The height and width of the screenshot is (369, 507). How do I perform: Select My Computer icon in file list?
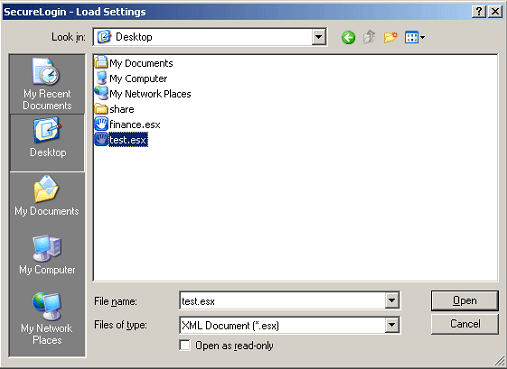101,78
